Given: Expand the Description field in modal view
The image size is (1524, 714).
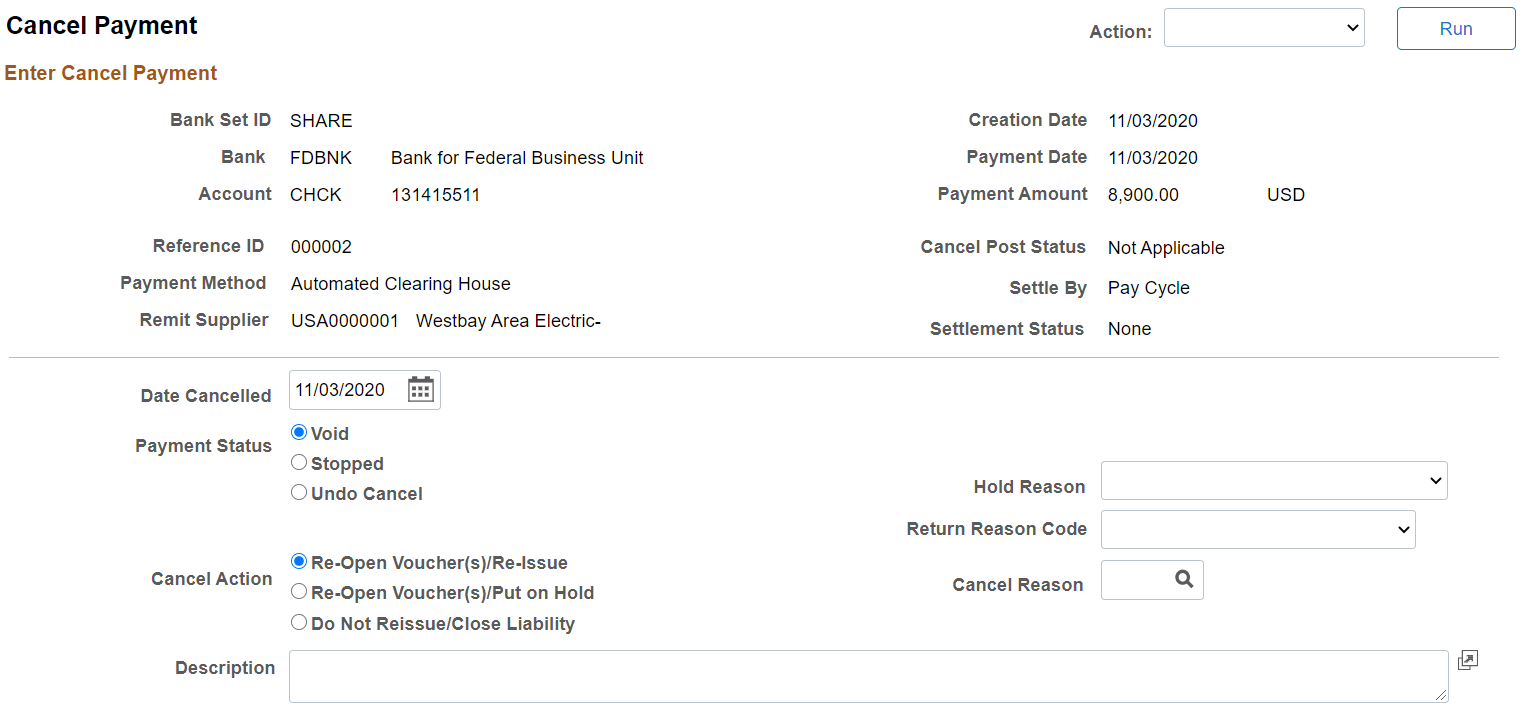Looking at the screenshot, I should tap(1468, 660).
